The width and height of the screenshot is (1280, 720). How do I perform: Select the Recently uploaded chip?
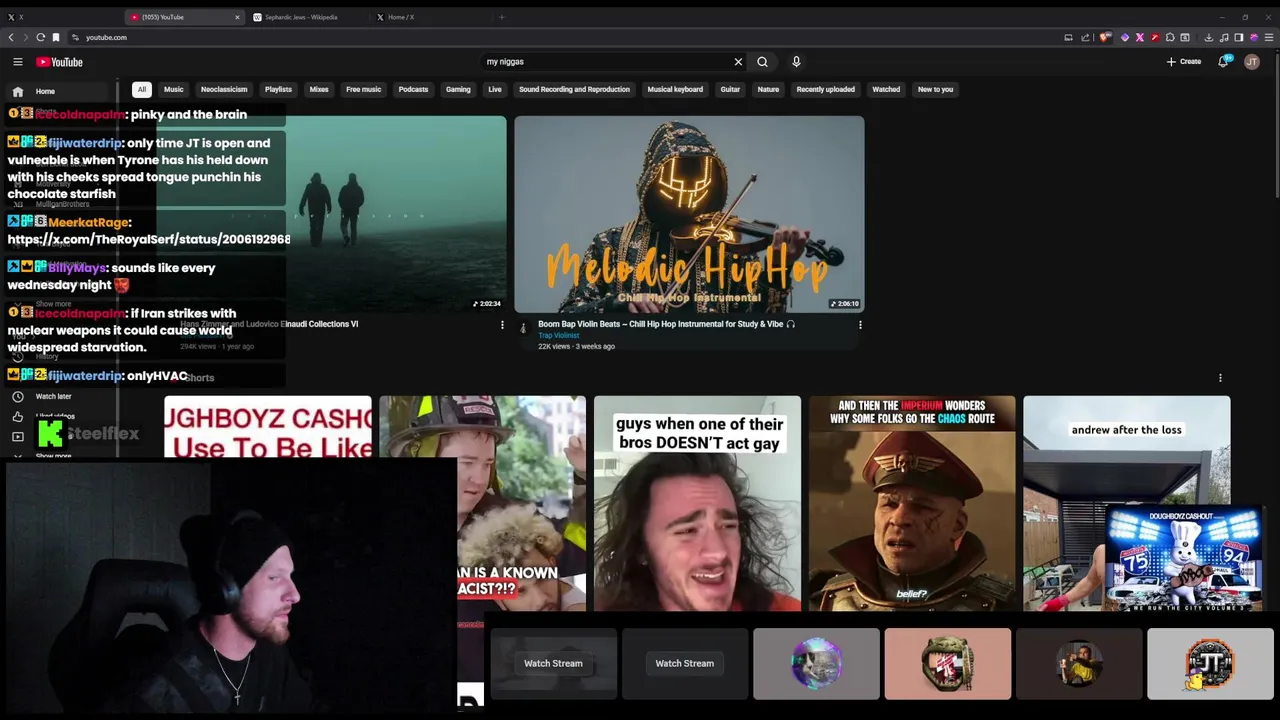pyautogui.click(x=825, y=89)
